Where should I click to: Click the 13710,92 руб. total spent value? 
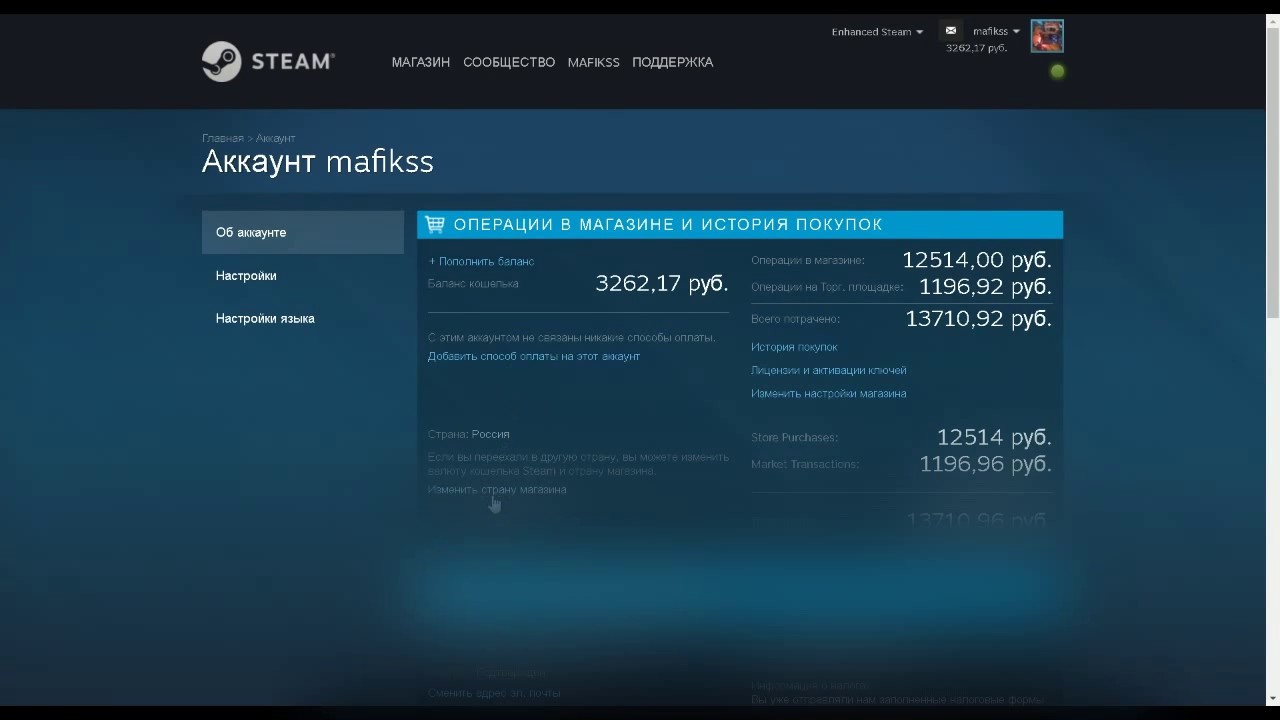coord(978,319)
